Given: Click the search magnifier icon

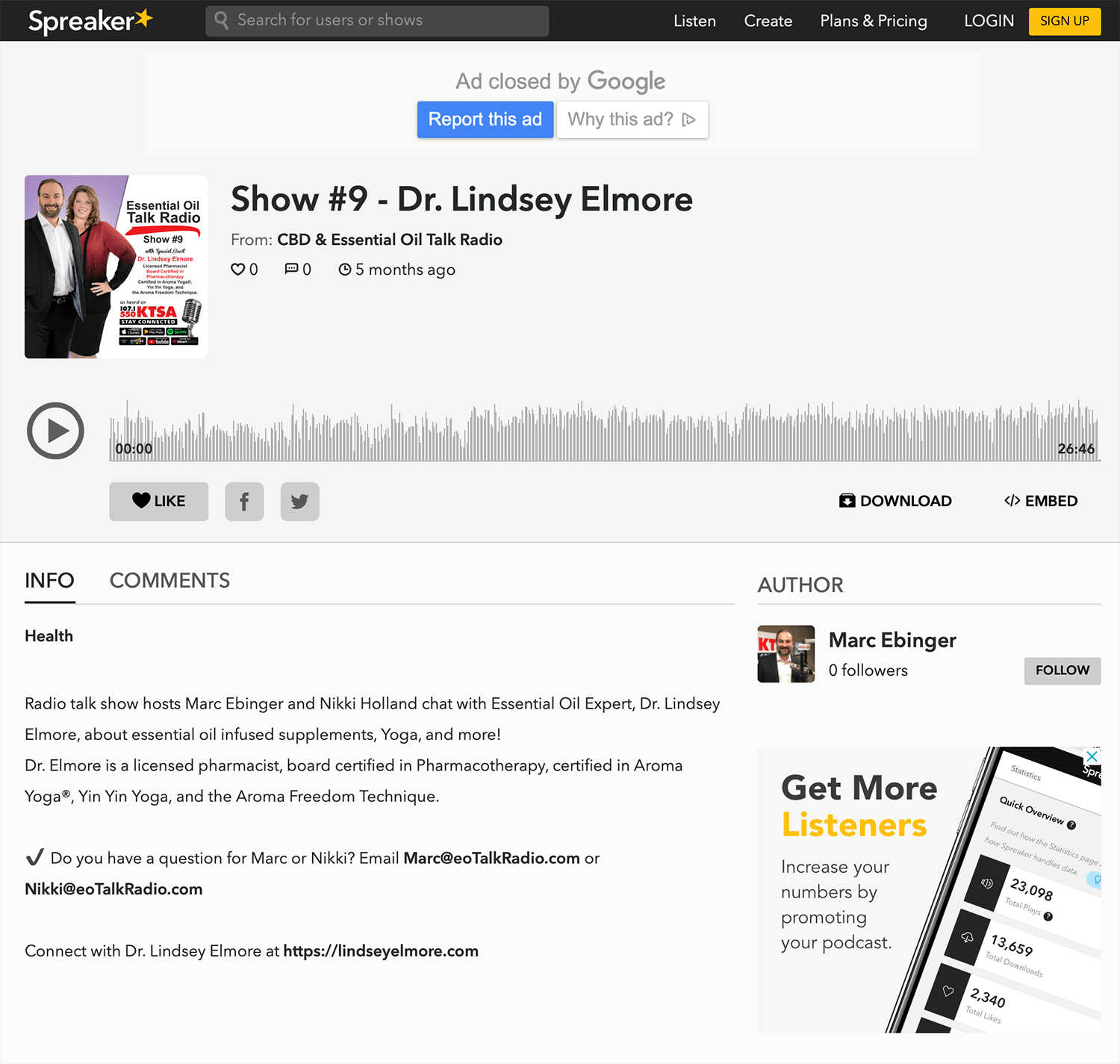Looking at the screenshot, I should click(221, 20).
